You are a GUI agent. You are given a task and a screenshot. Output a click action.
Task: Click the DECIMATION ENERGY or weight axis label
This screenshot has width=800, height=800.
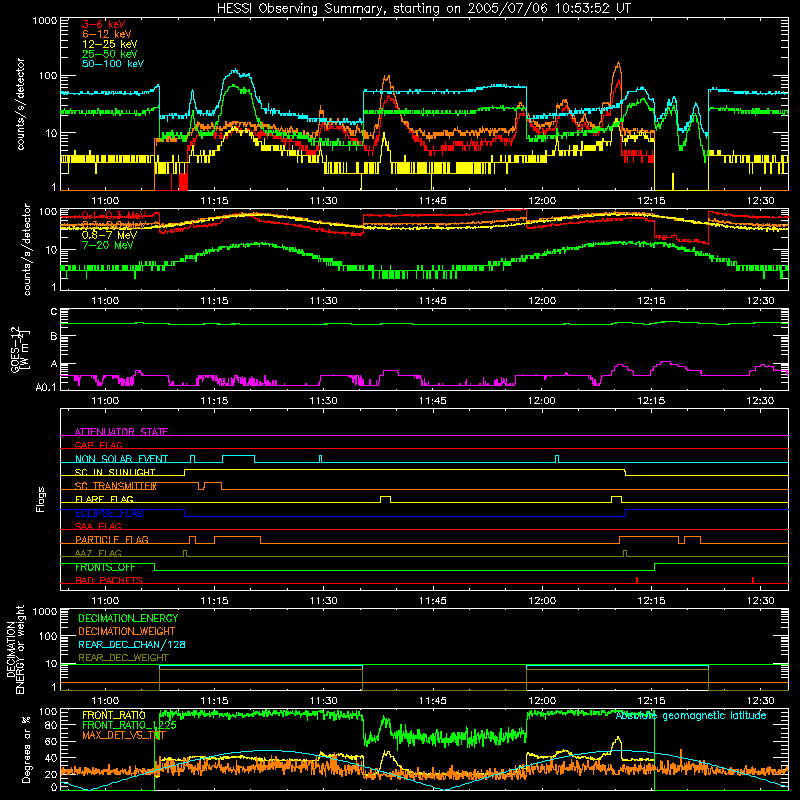click(15, 649)
